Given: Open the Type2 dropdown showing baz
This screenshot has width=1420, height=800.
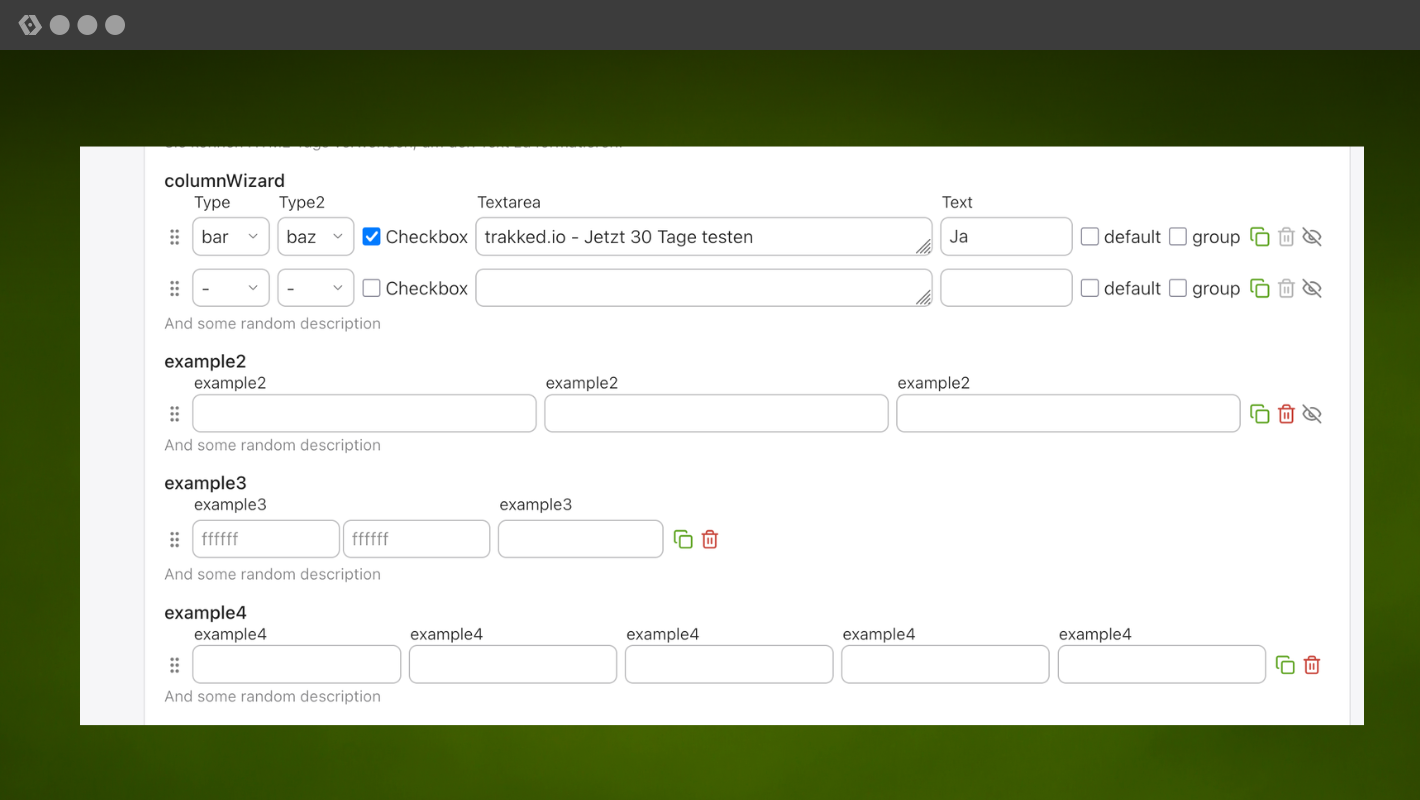Looking at the screenshot, I should (315, 237).
